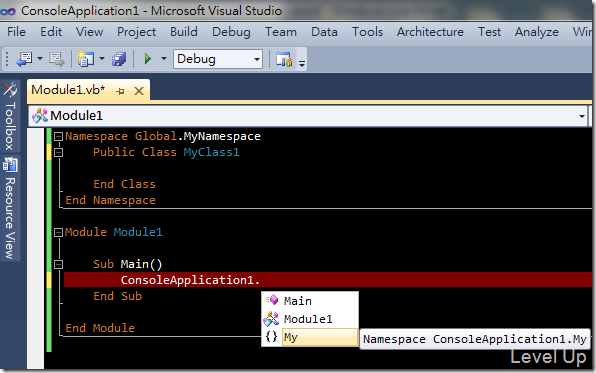
Task: Collapse the Namespace Global.MyNamespace block
Action: point(58,136)
